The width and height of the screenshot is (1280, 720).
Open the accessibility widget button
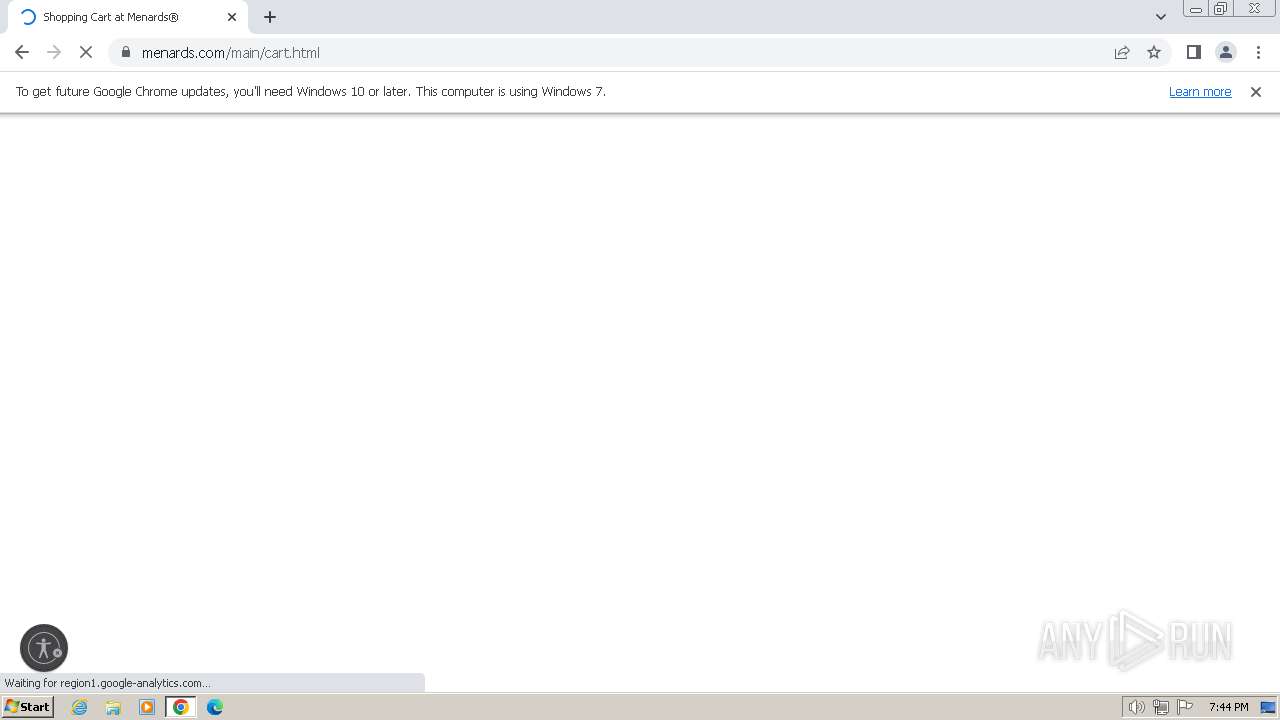click(44, 648)
